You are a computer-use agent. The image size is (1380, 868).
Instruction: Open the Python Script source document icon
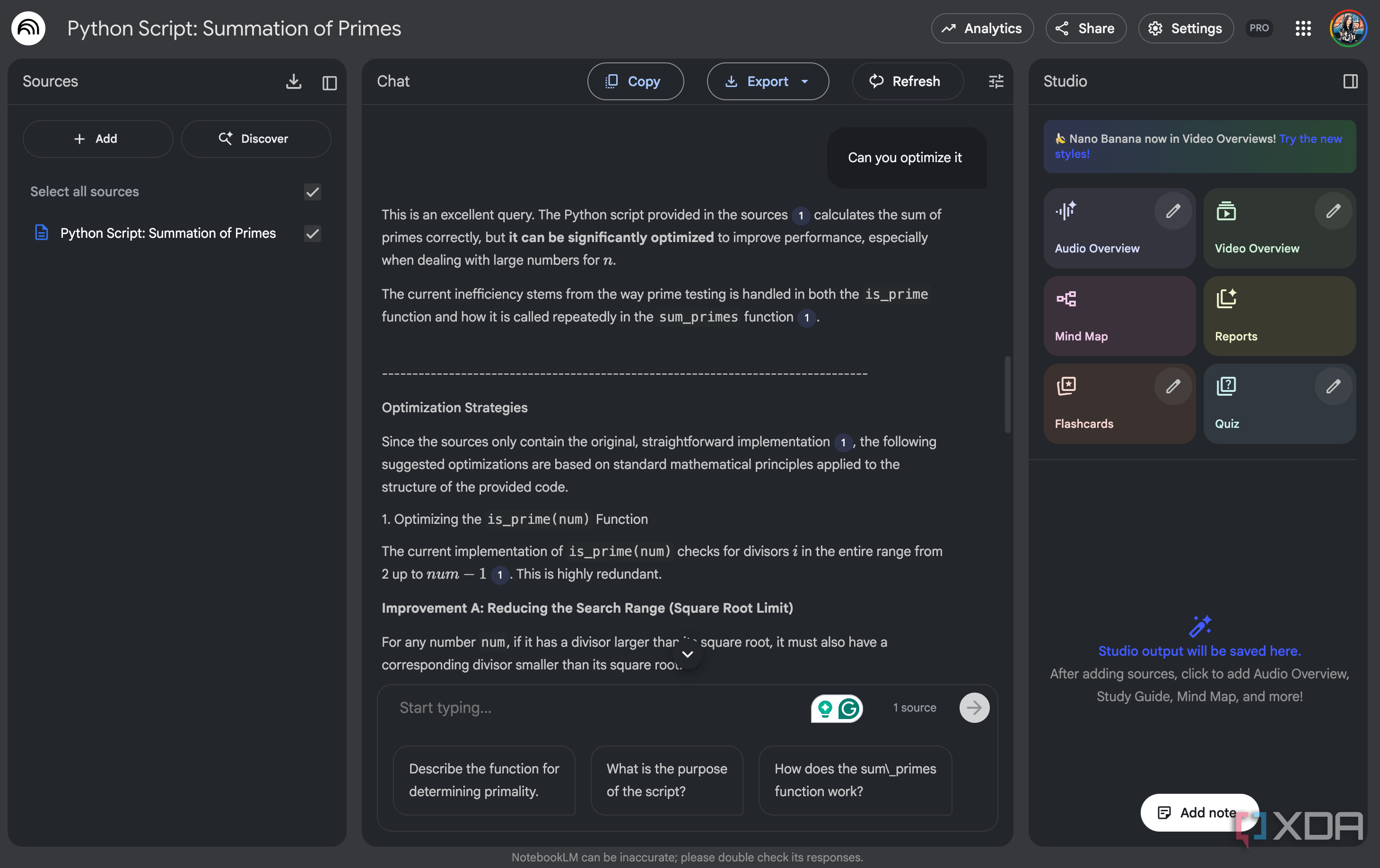pyautogui.click(x=41, y=233)
